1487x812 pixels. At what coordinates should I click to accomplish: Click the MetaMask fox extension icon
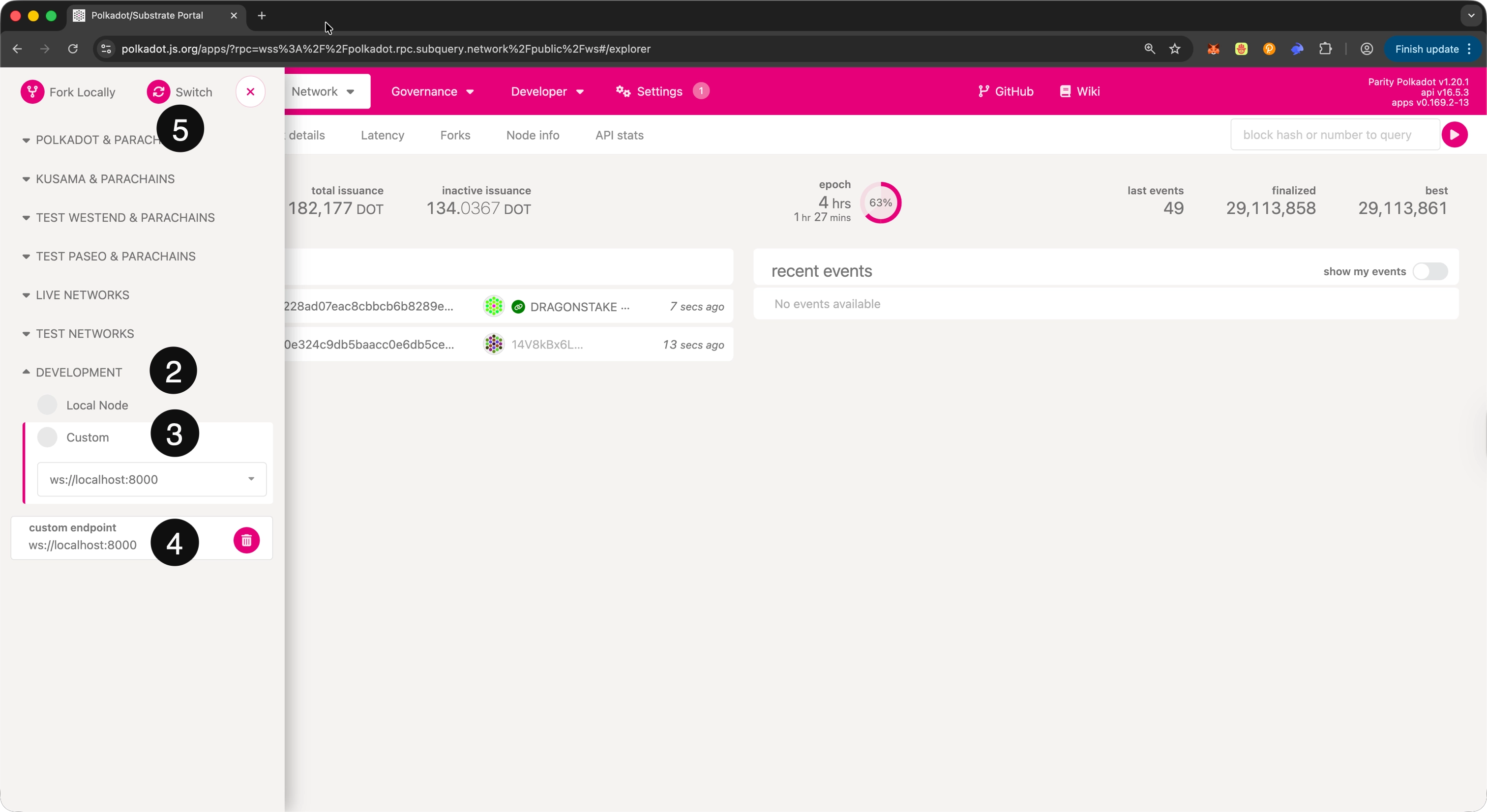pyautogui.click(x=1213, y=49)
